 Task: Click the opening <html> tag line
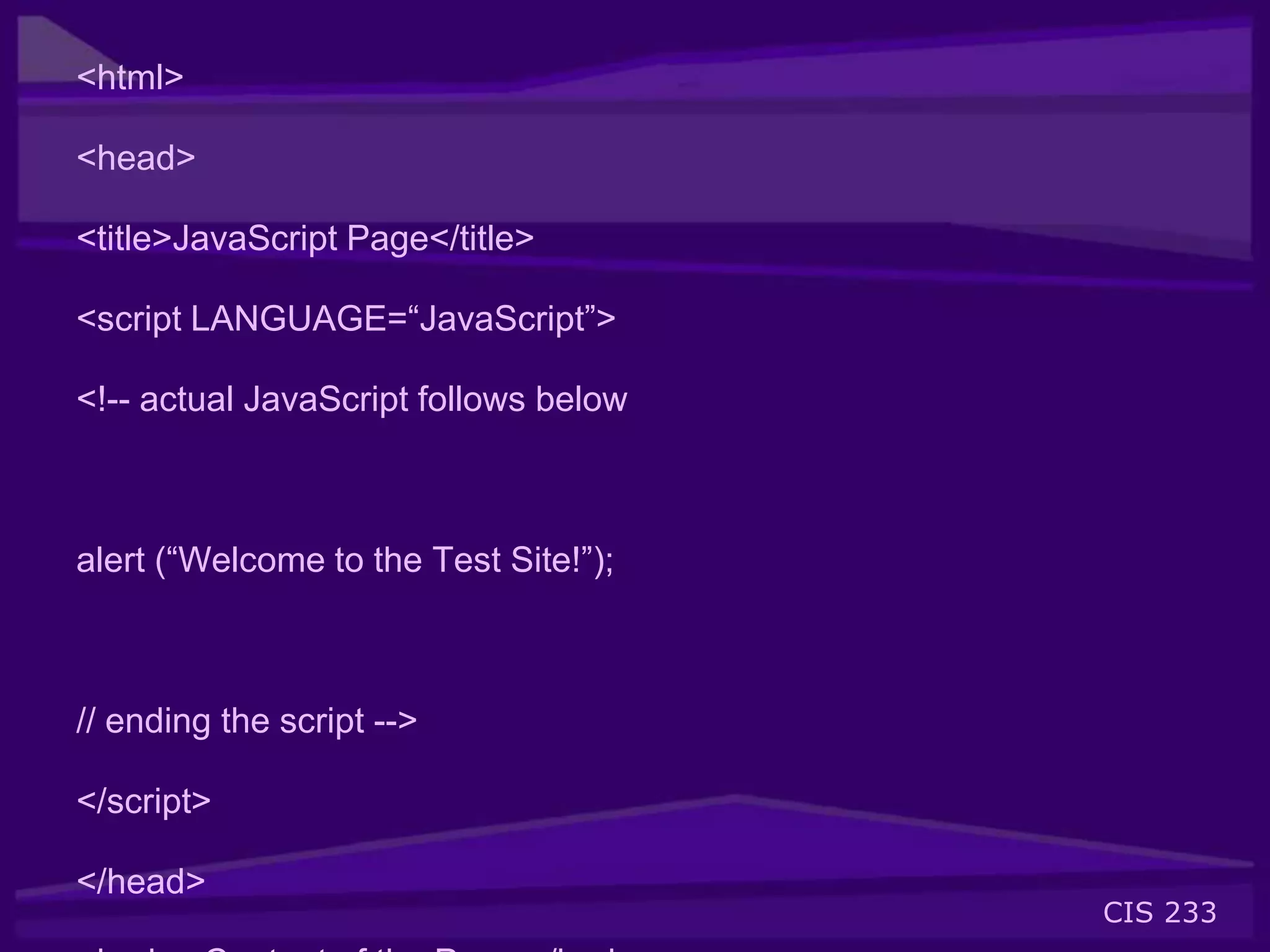(130, 77)
